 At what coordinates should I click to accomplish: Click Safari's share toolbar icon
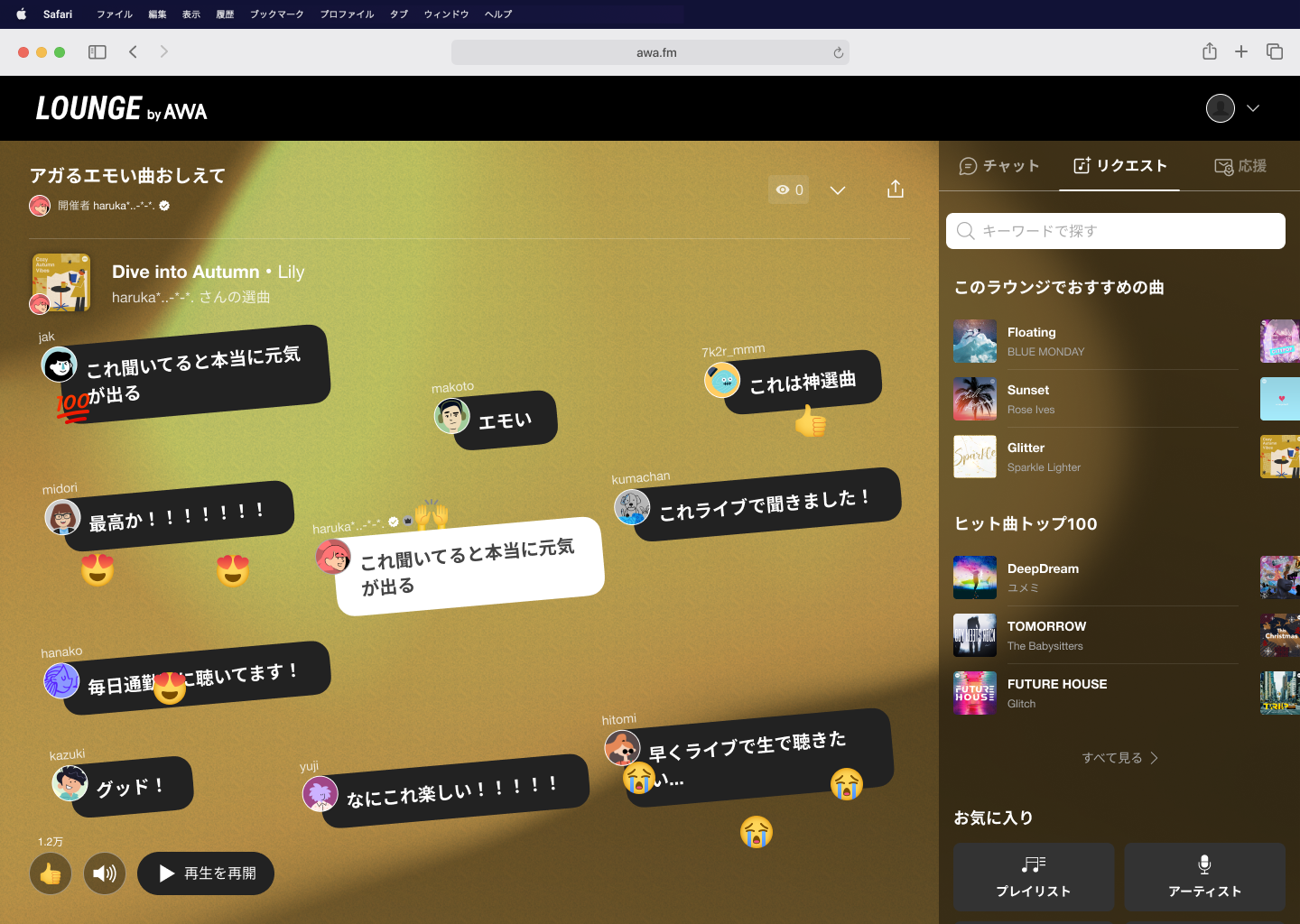1210,51
